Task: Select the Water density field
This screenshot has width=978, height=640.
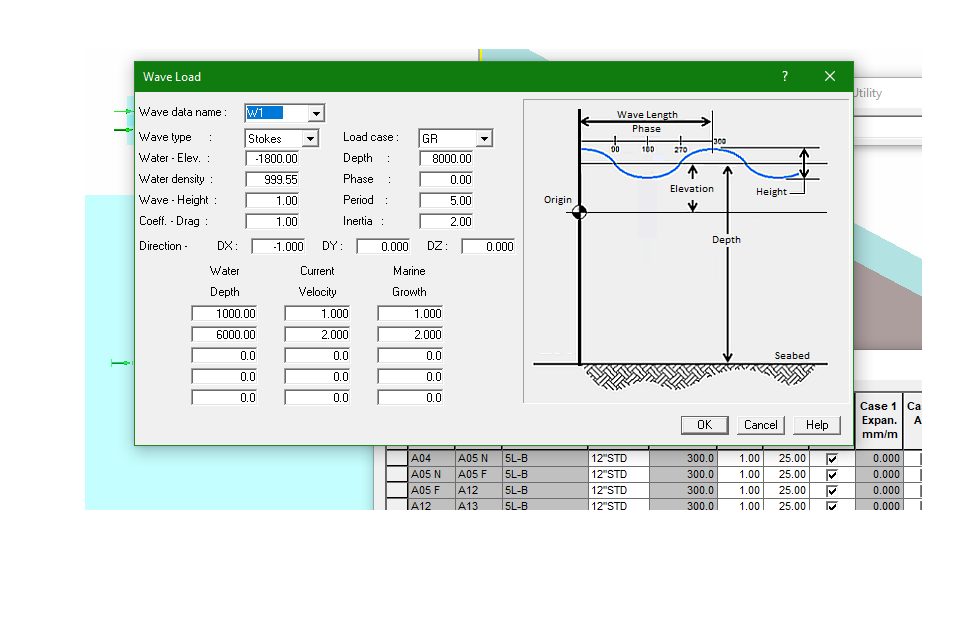Action: (x=273, y=180)
